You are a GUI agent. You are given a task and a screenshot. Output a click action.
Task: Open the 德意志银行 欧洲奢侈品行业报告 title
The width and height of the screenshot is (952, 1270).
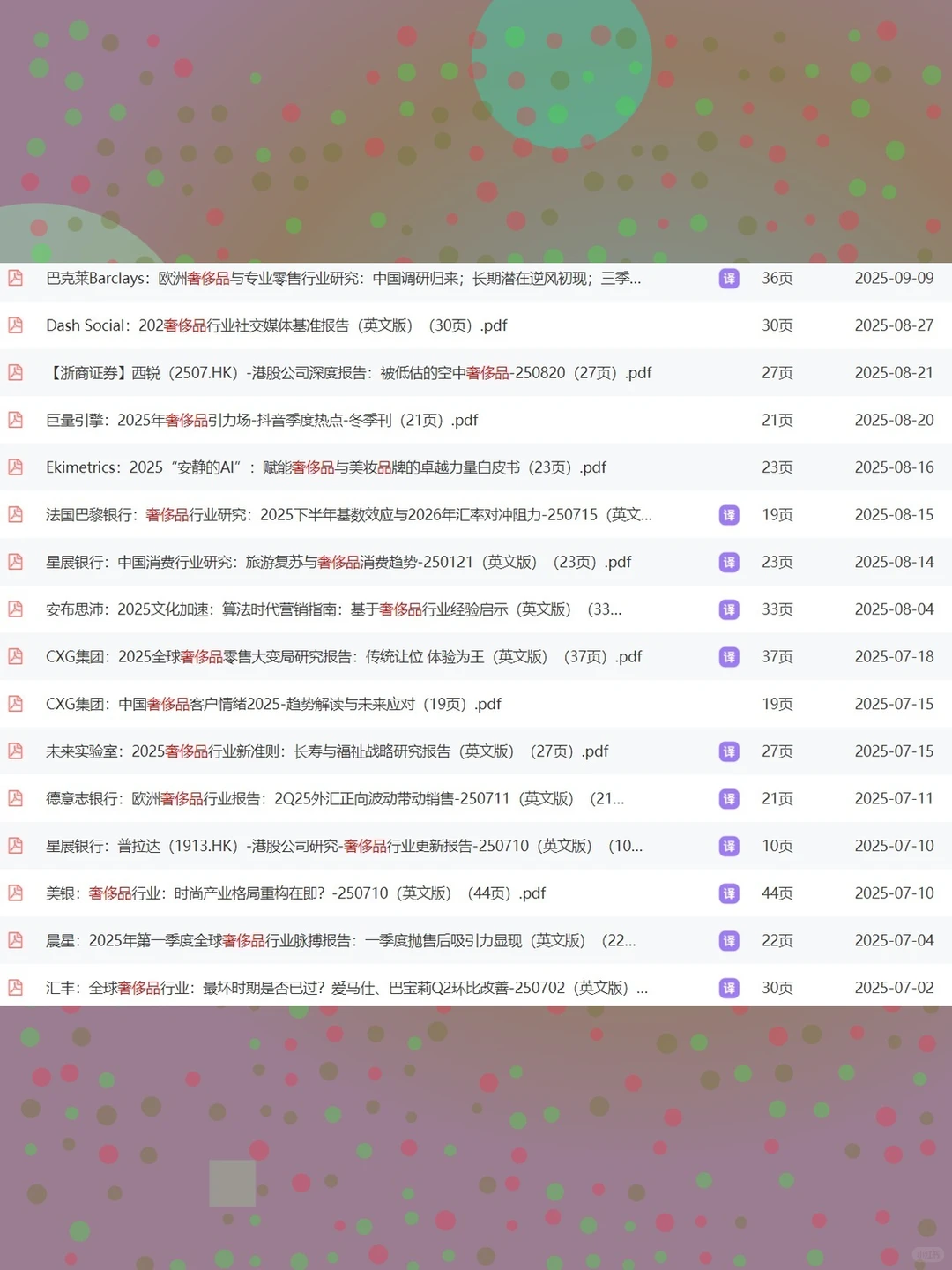coord(336,799)
